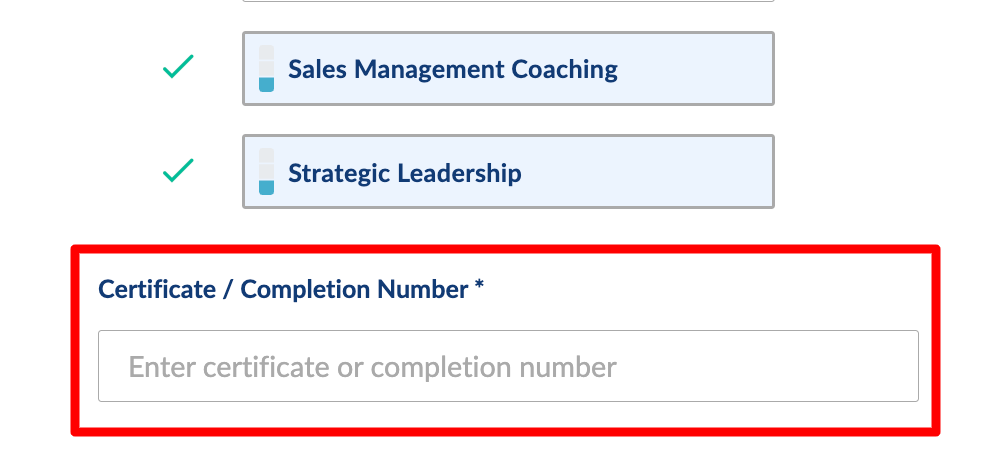The width and height of the screenshot is (993, 459).
Task: Click the progress bar icon in Sales Management Coaching
Action: tap(266, 69)
